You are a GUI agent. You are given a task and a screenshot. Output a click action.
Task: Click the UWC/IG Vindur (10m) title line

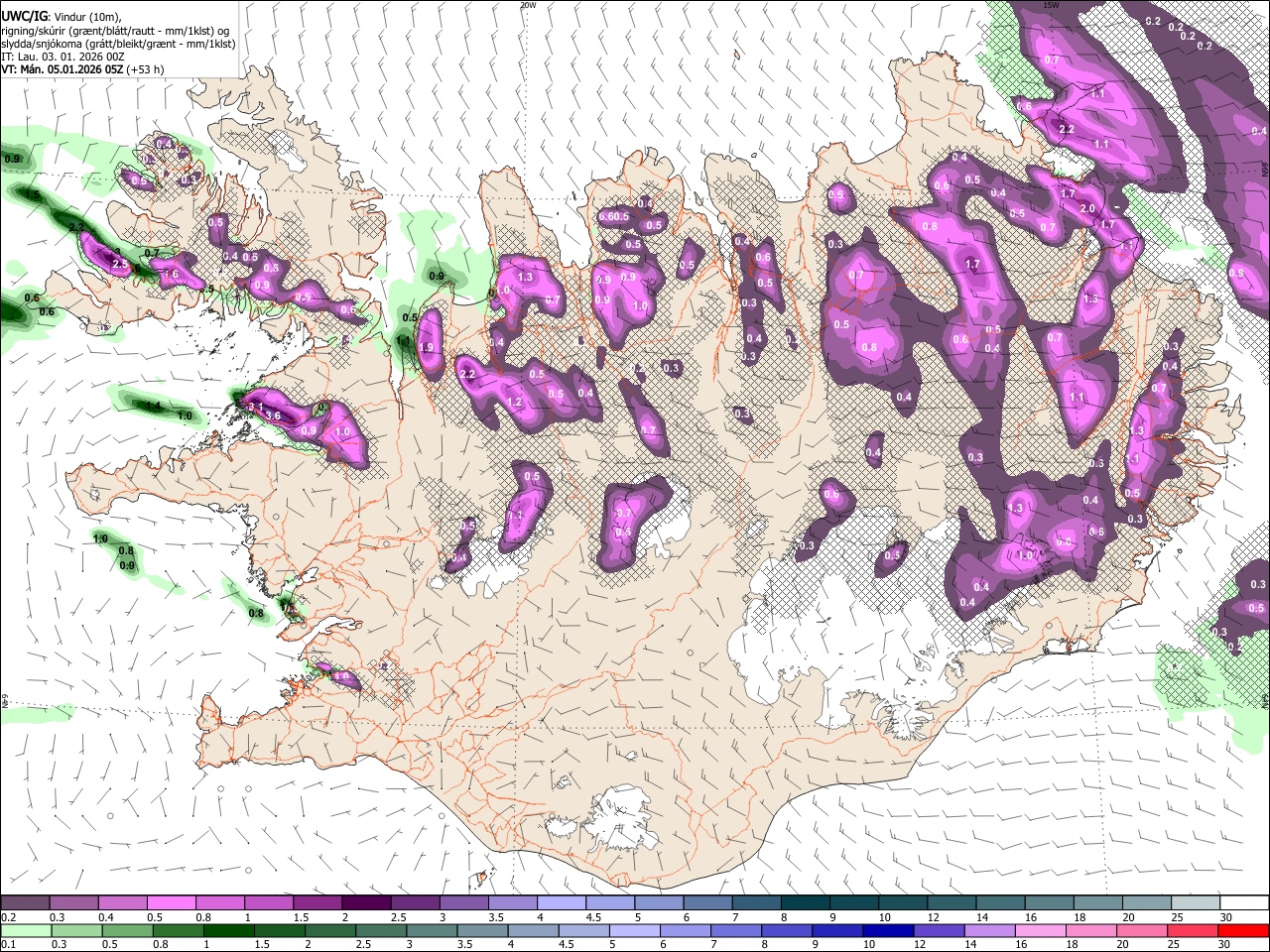[62, 17]
